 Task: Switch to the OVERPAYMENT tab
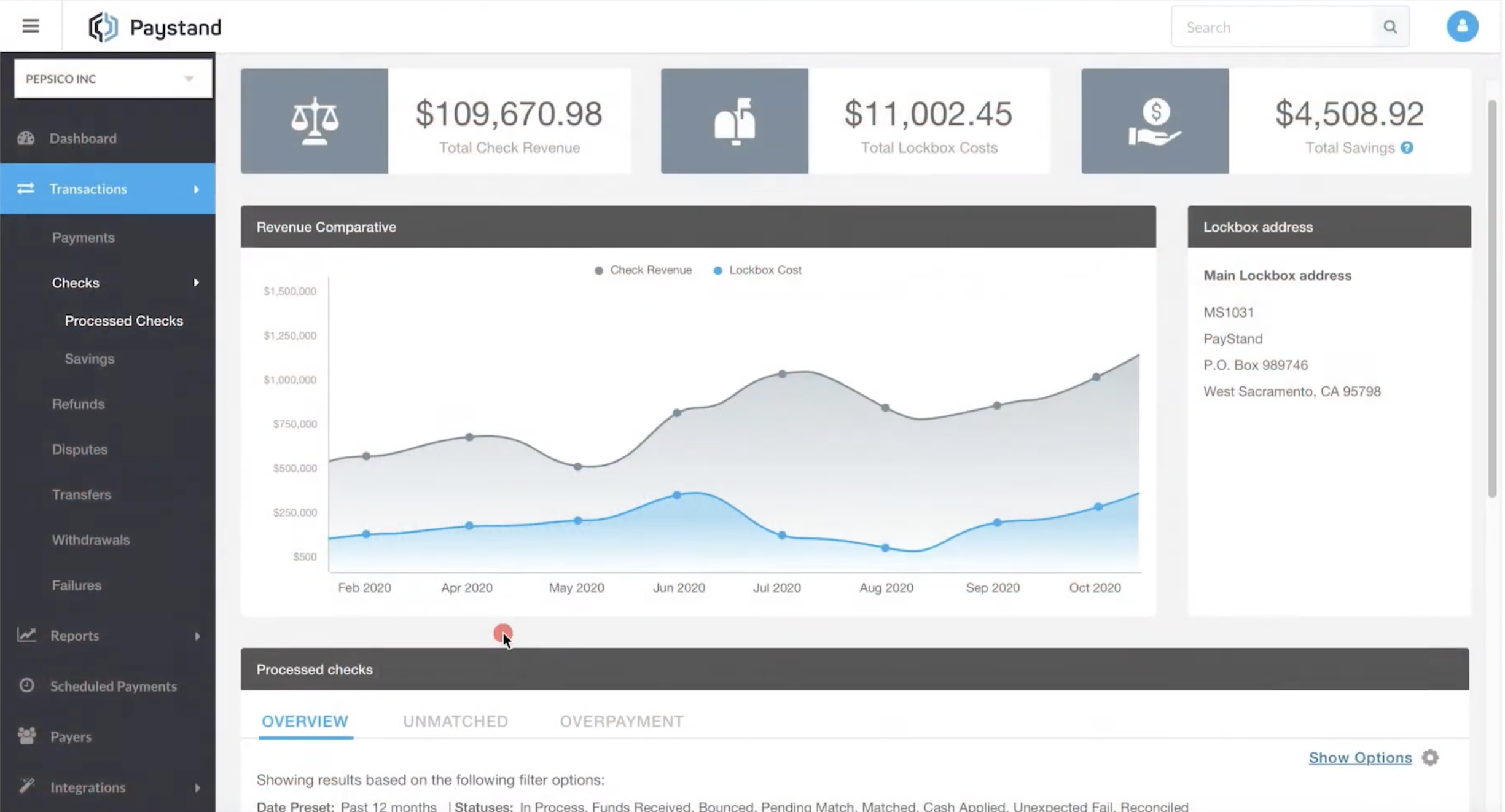tap(621, 721)
